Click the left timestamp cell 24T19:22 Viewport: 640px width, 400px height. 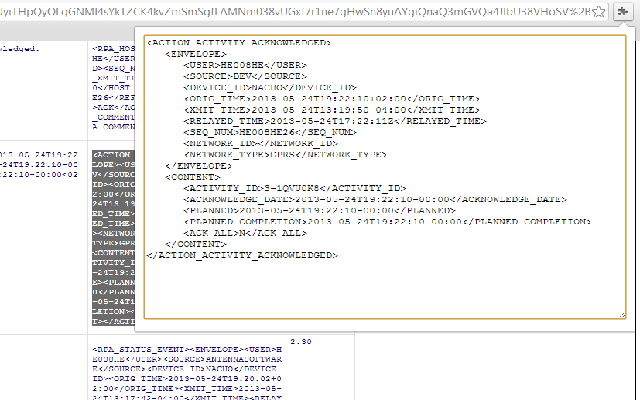point(39,164)
